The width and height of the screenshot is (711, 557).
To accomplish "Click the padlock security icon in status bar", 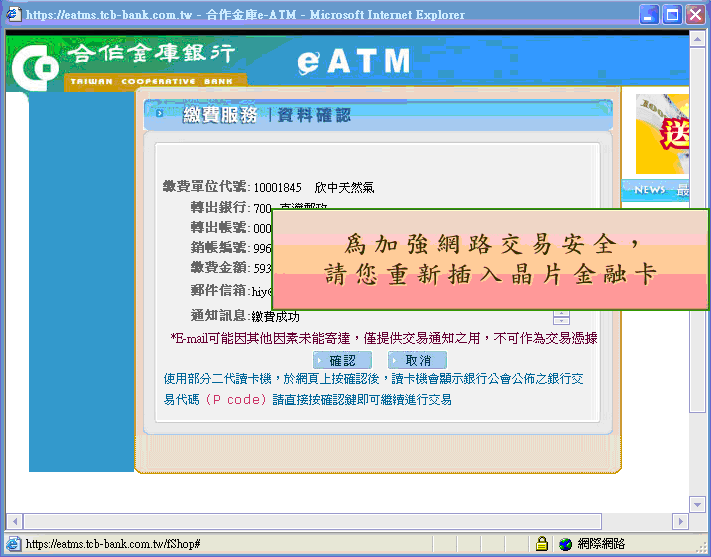I will (x=541, y=543).
